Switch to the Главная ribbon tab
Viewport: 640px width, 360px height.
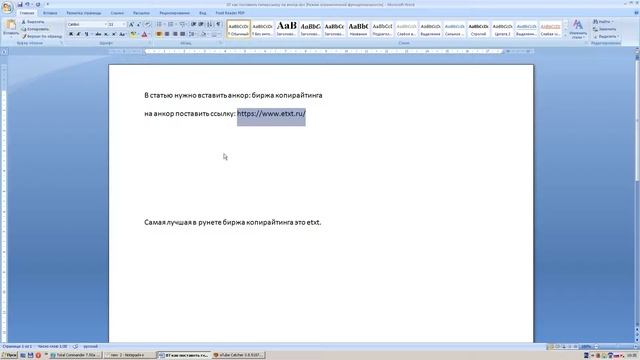(27, 13)
